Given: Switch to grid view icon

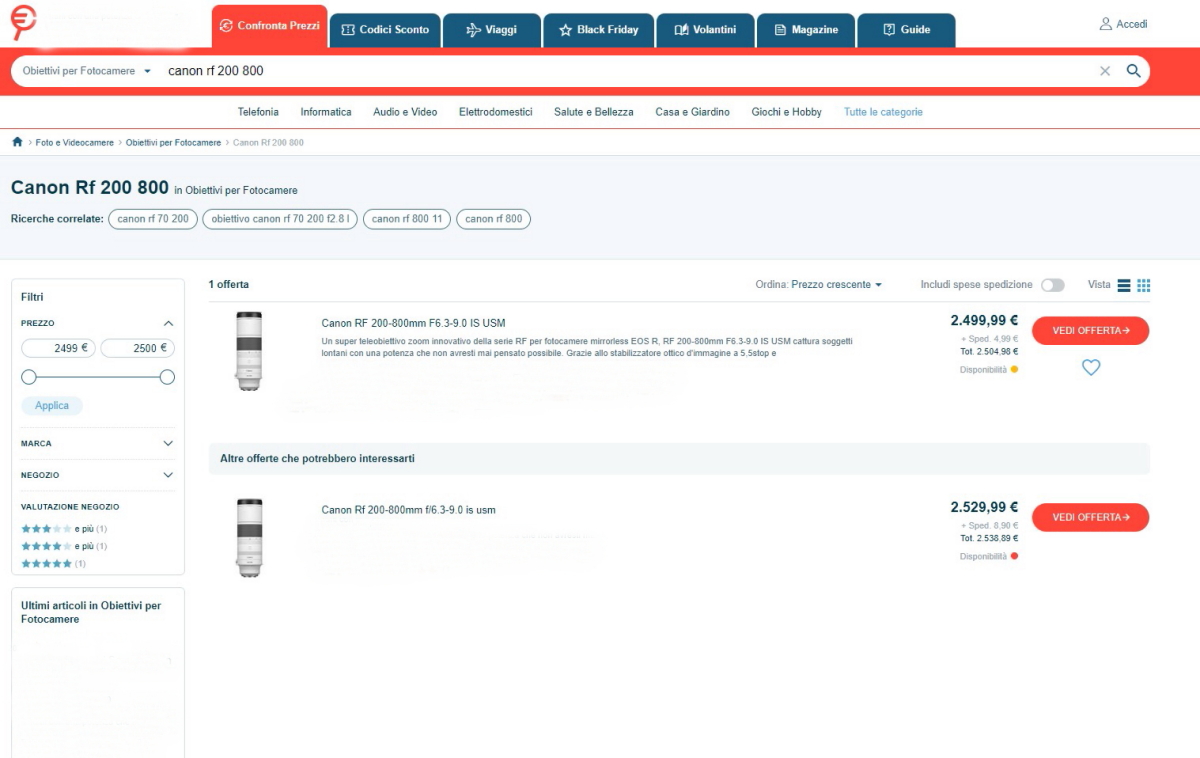Looking at the screenshot, I should 1144,285.
